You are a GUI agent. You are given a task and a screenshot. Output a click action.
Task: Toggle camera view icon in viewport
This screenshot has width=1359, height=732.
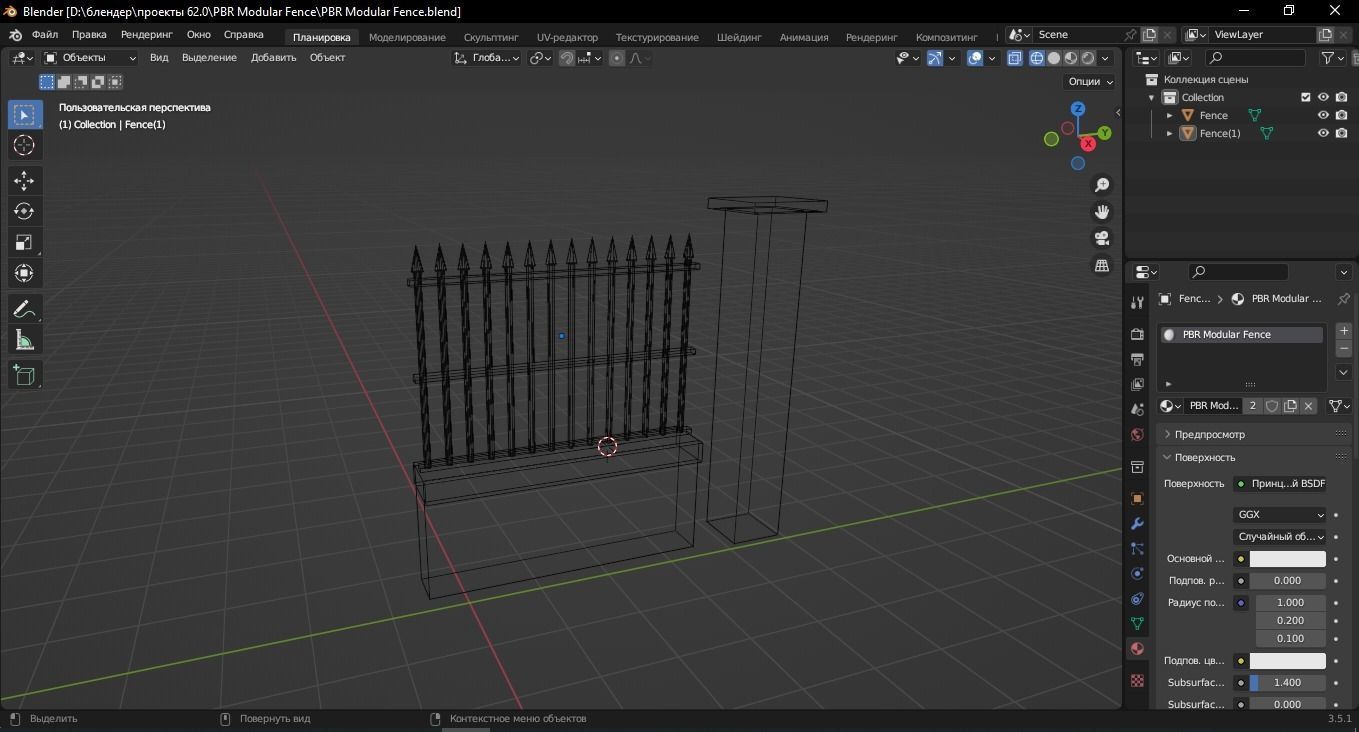[x=1102, y=238]
